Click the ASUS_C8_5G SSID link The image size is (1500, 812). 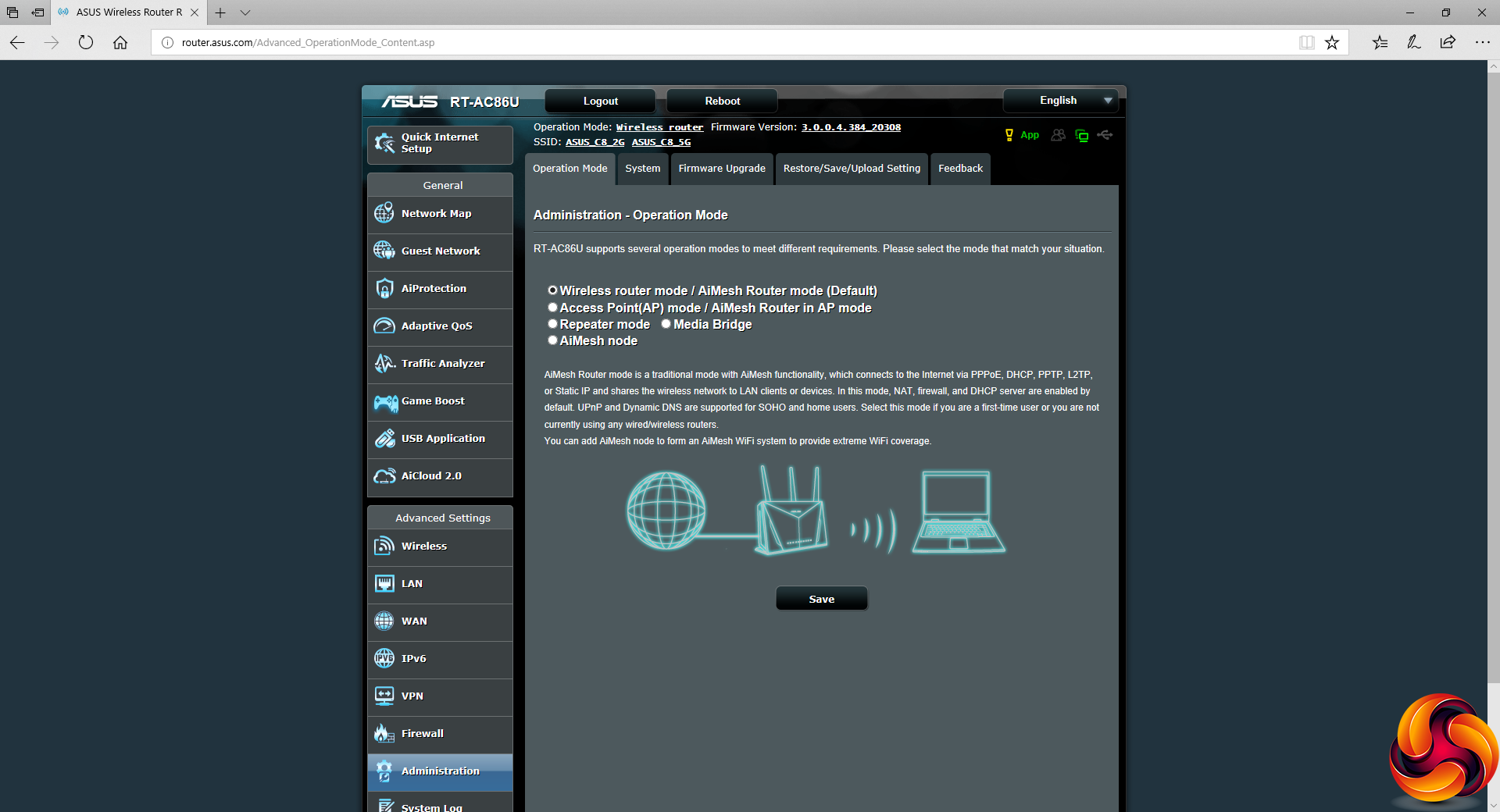coord(661,142)
